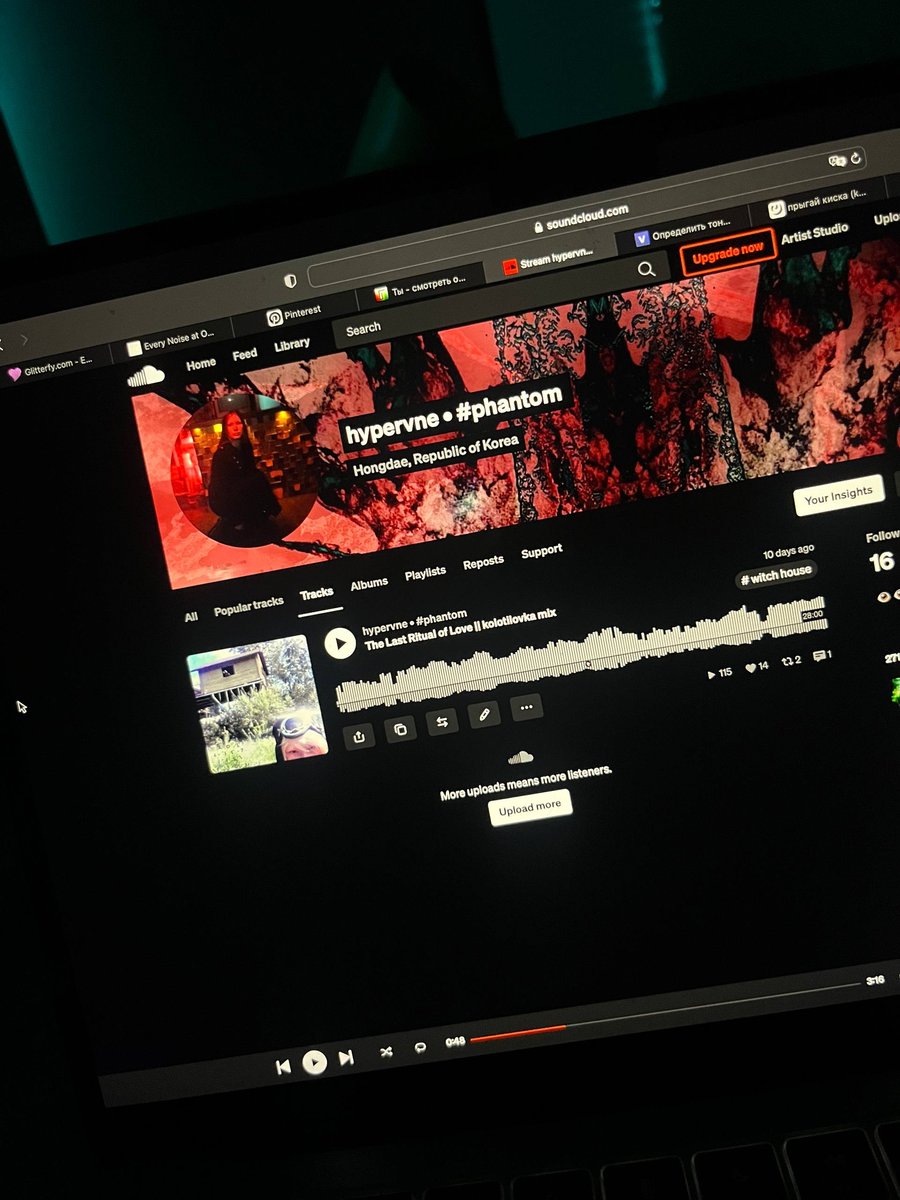Open the Library navigation item
The width and height of the screenshot is (900, 1200).
[292, 345]
